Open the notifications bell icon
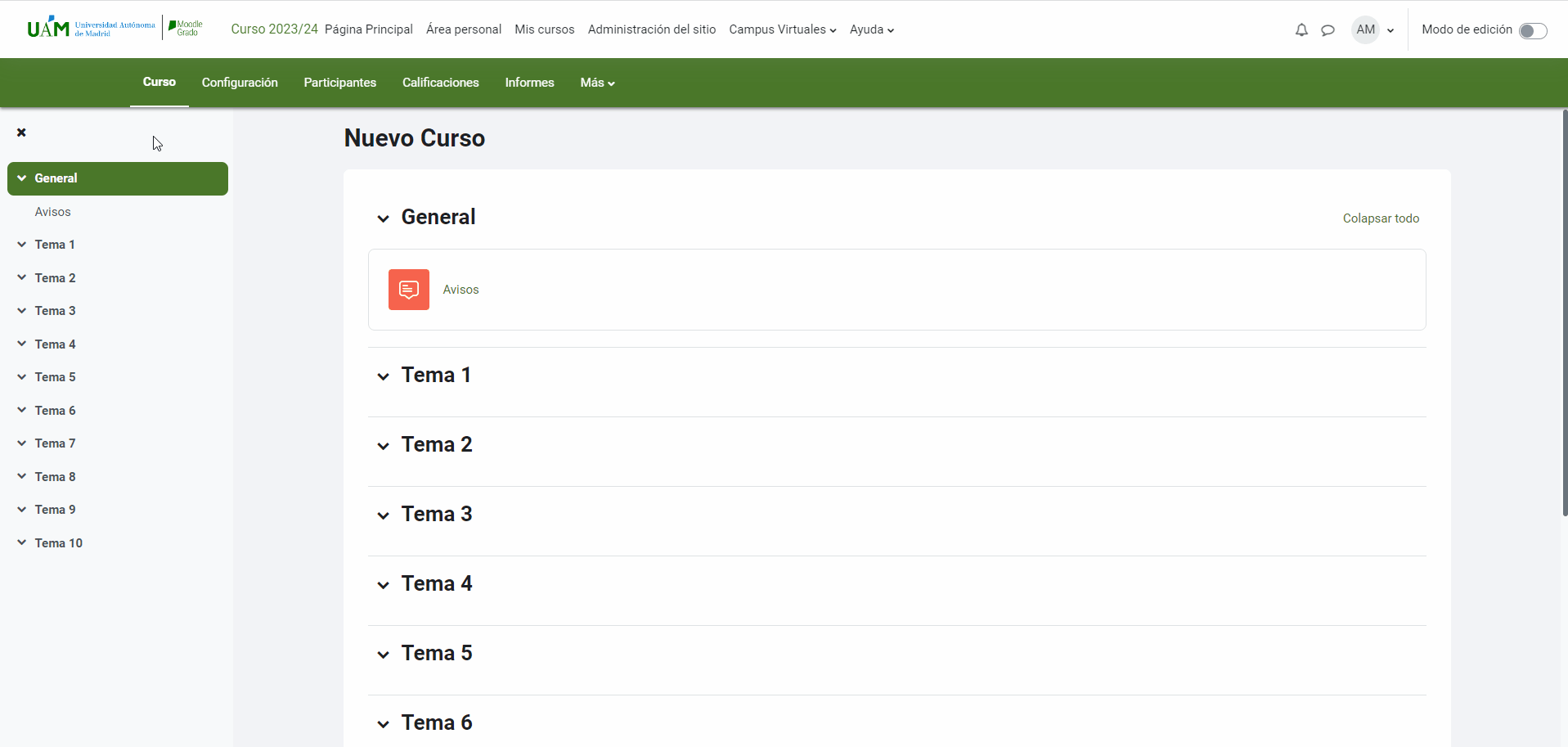Screen dimensions: 1568x747 pos(1301,30)
